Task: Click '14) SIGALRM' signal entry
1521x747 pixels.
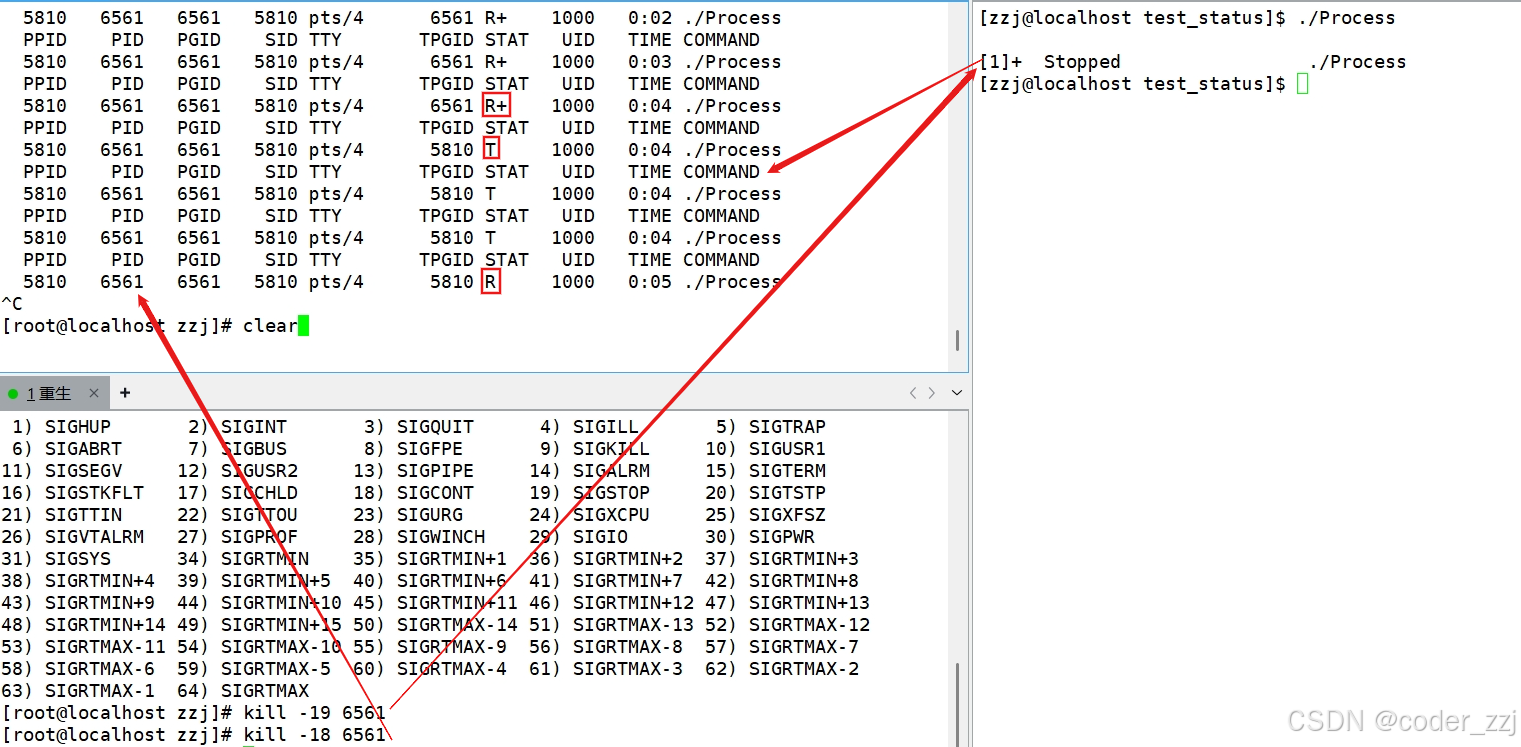Action: pos(589,471)
